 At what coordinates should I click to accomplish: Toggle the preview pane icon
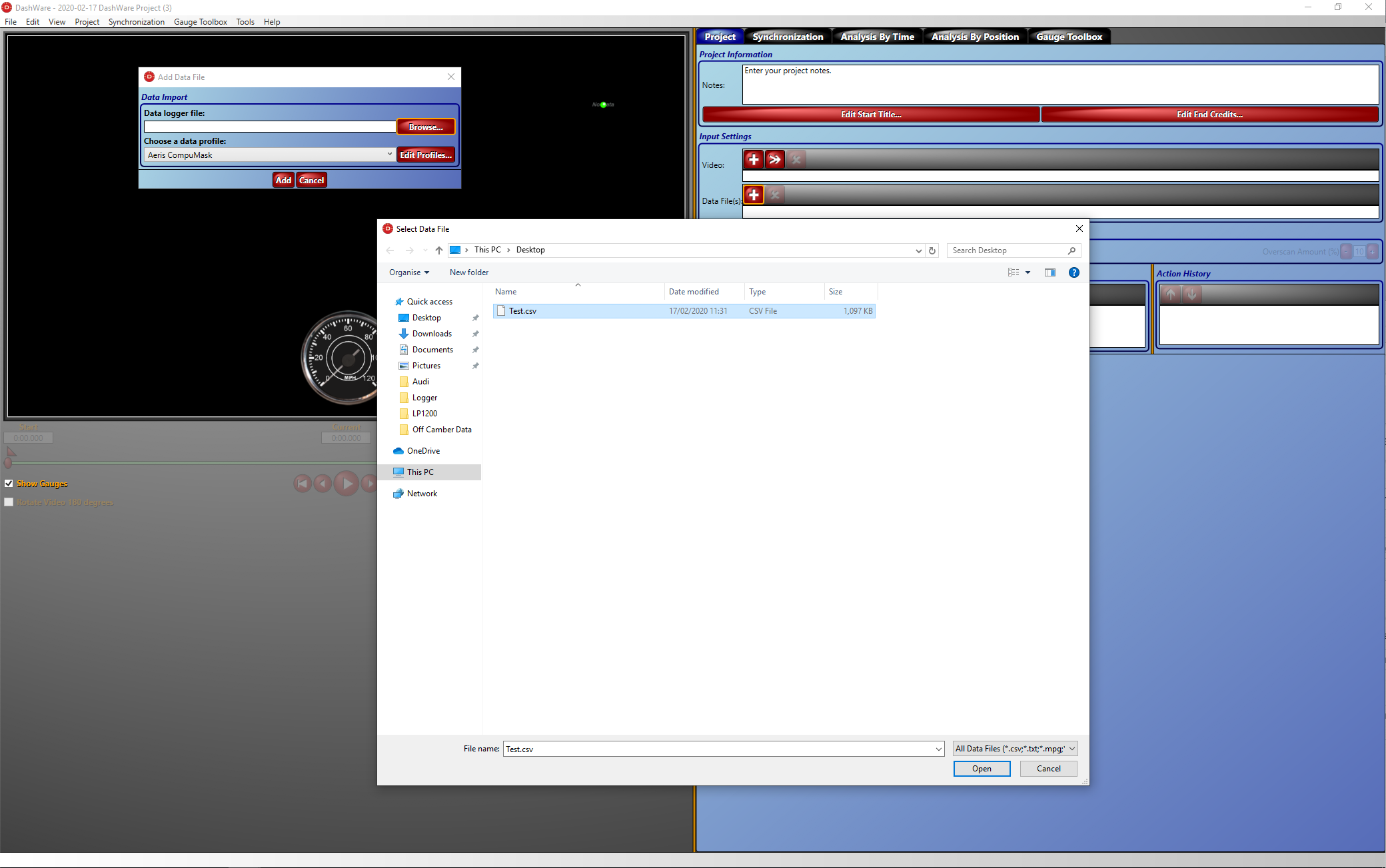pyautogui.click(x=1050, y=272)
